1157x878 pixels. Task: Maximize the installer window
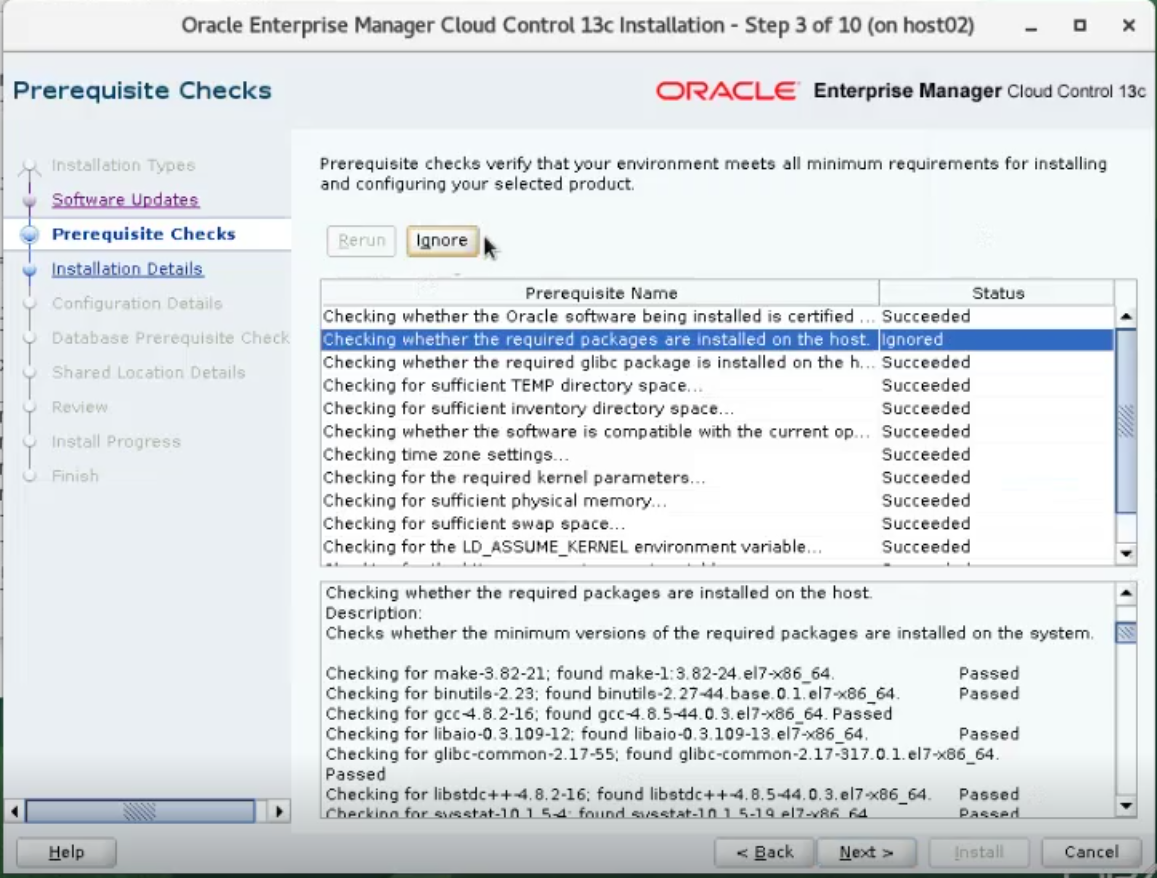(x=1080, y=26)
